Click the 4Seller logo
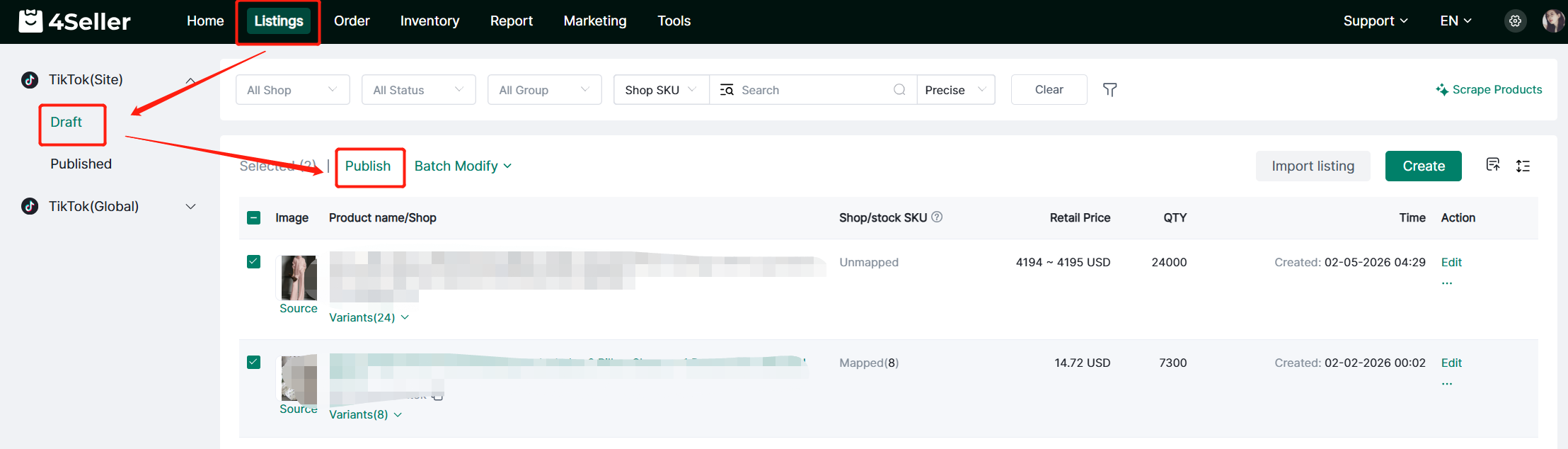The image size is (1568, 449). 75,21
